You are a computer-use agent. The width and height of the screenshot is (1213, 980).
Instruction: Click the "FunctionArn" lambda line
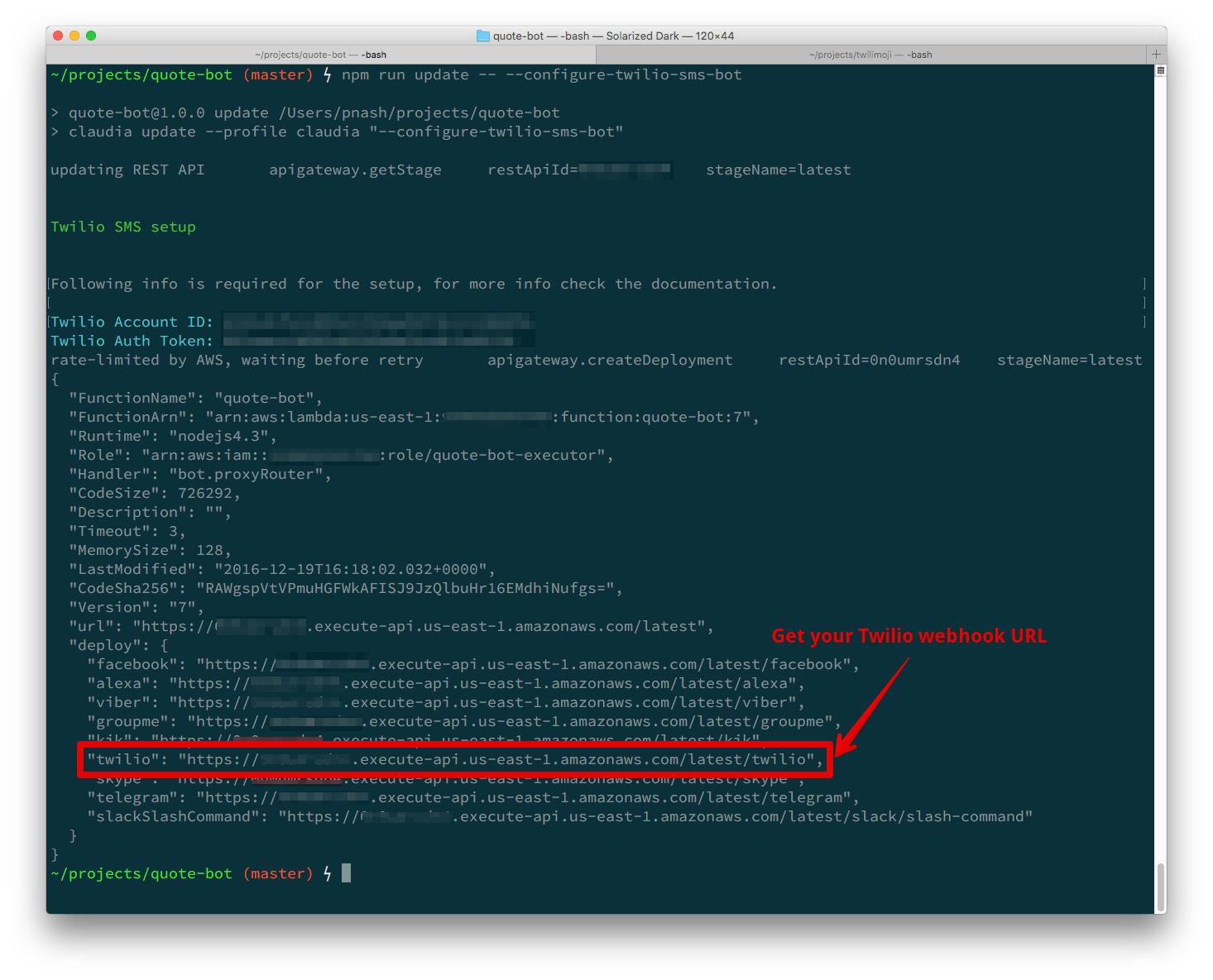(415, 417)
